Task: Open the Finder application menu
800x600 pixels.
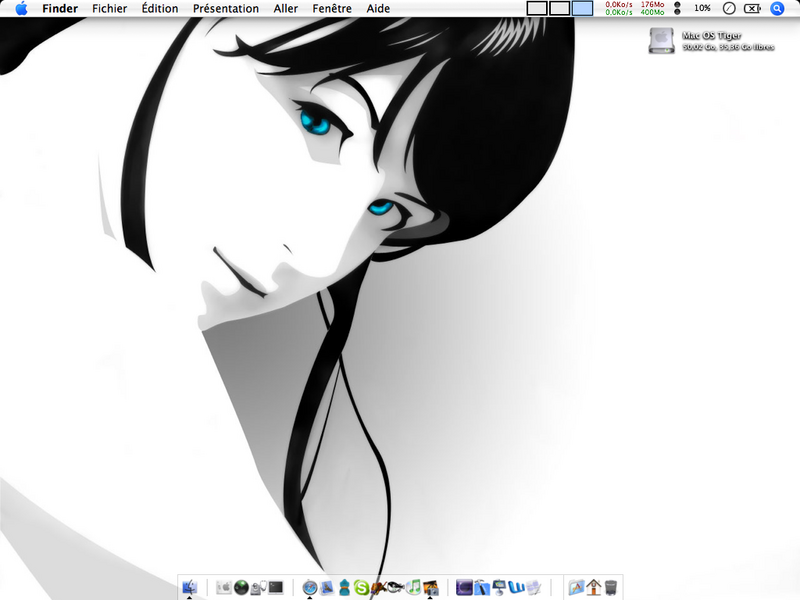Action: pos(60,8)
